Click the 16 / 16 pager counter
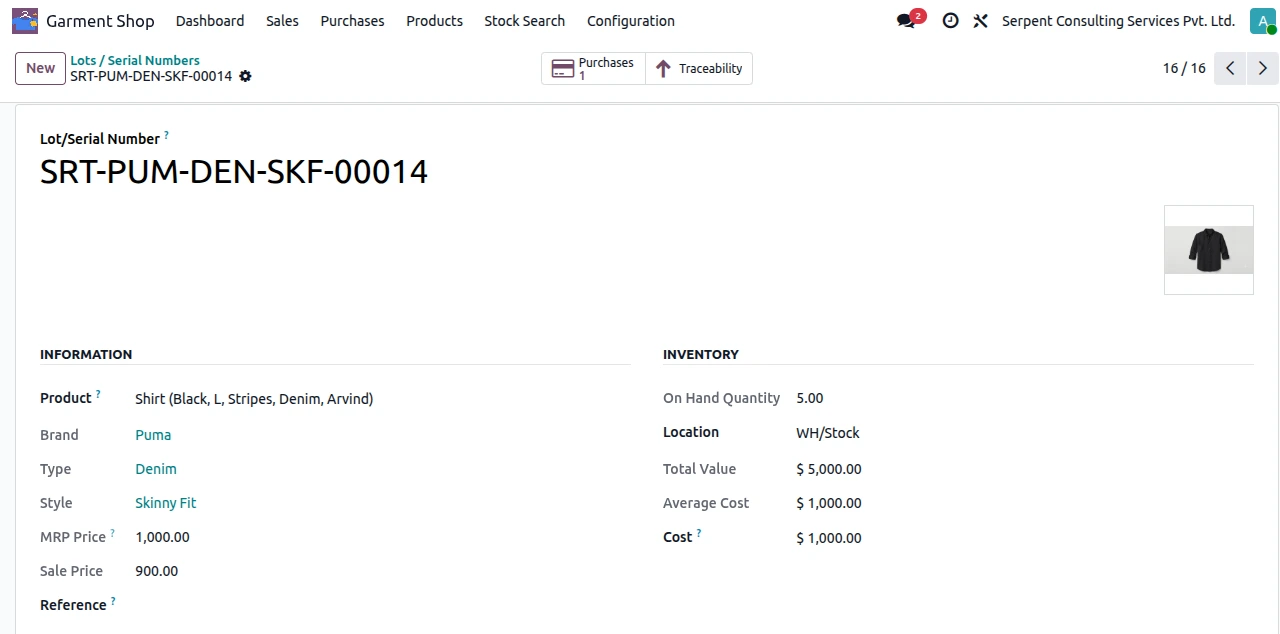This screenshot has width=1280, height=634. coord(1184,68)
